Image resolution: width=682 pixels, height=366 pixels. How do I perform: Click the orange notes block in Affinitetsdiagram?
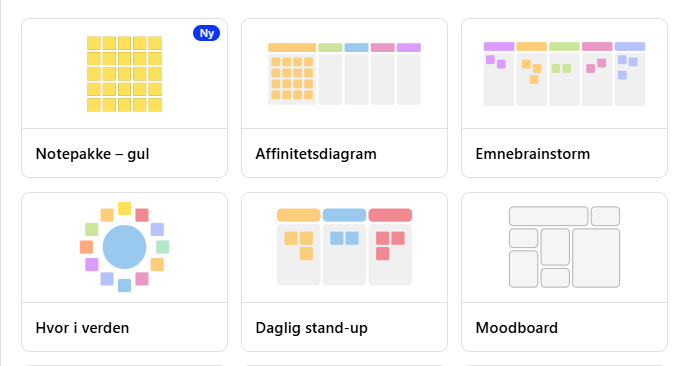[x=292, y=78]
